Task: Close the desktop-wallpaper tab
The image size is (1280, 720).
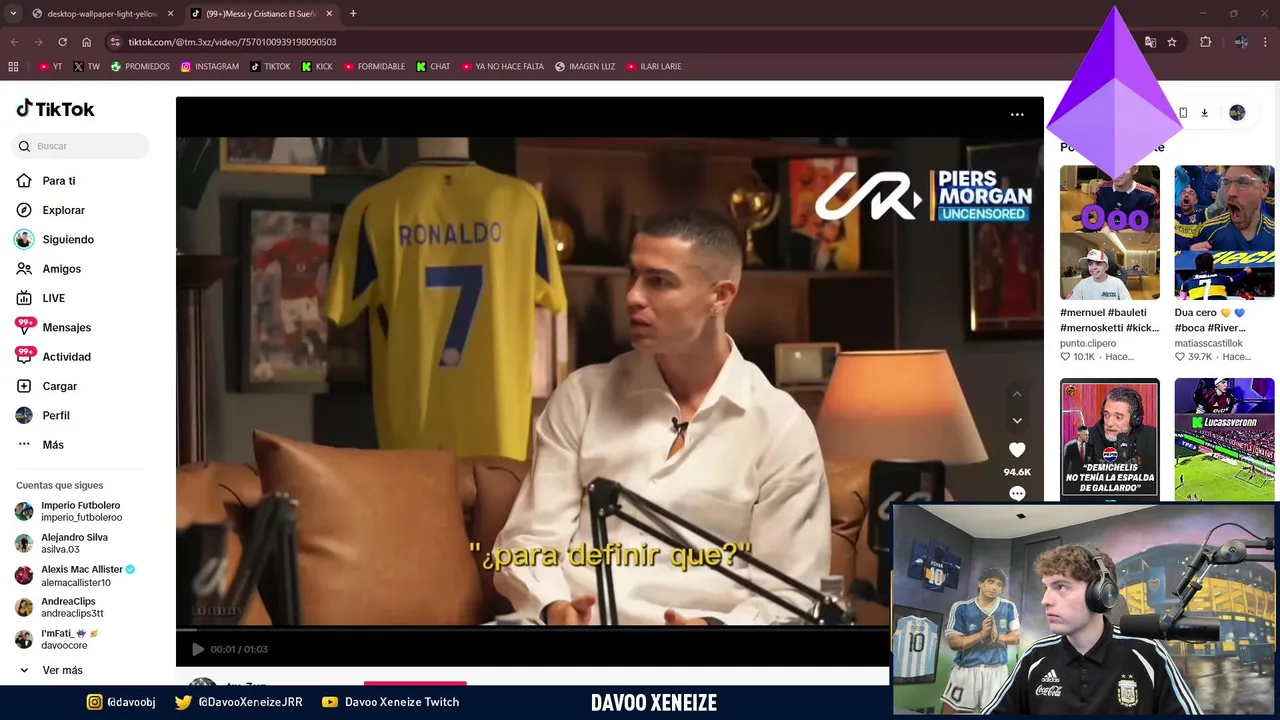Action: pyautogui.click(x=170, y=14)
